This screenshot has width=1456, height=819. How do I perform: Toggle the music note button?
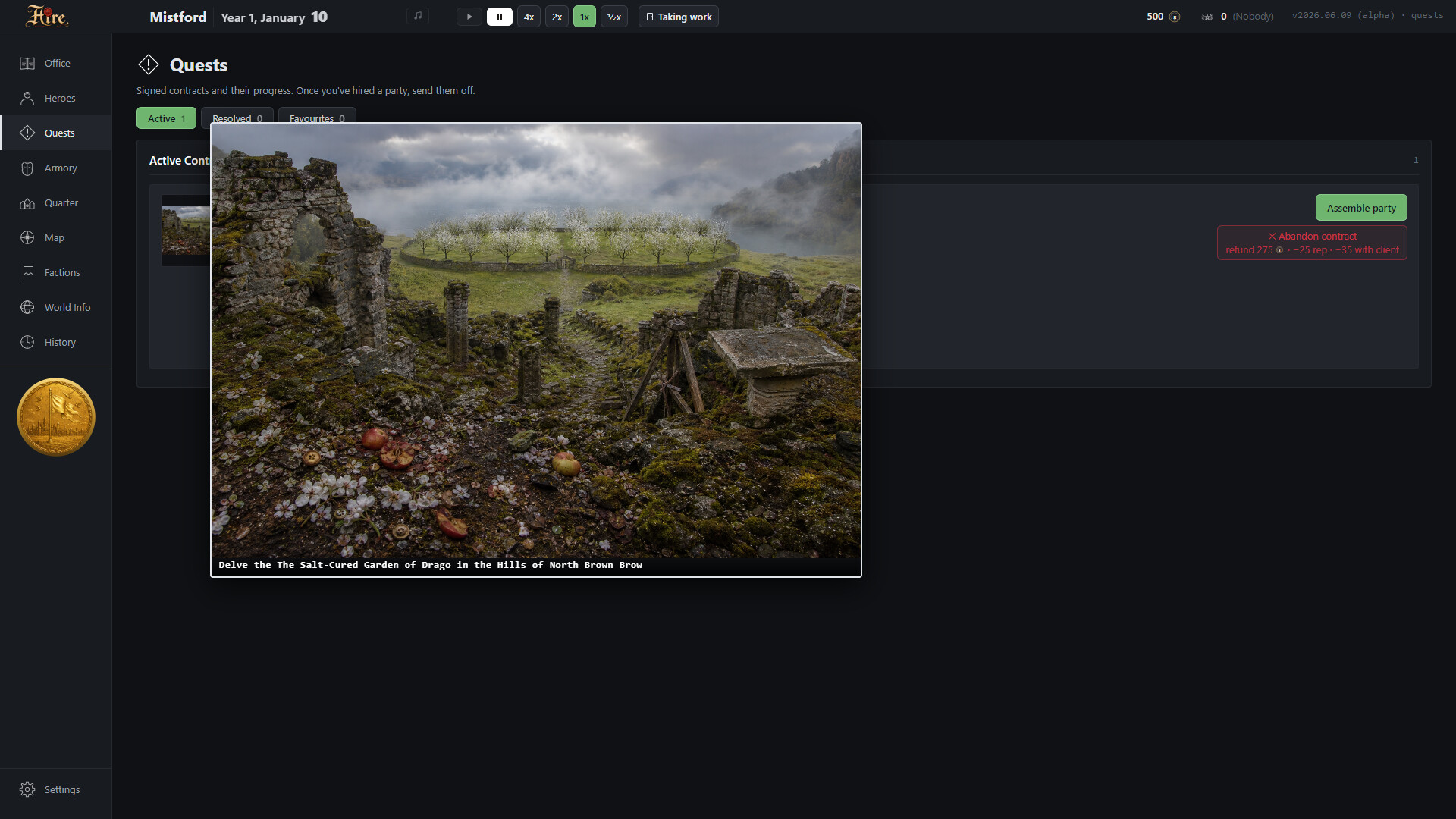pyautogui.click(x=418, y=16)
